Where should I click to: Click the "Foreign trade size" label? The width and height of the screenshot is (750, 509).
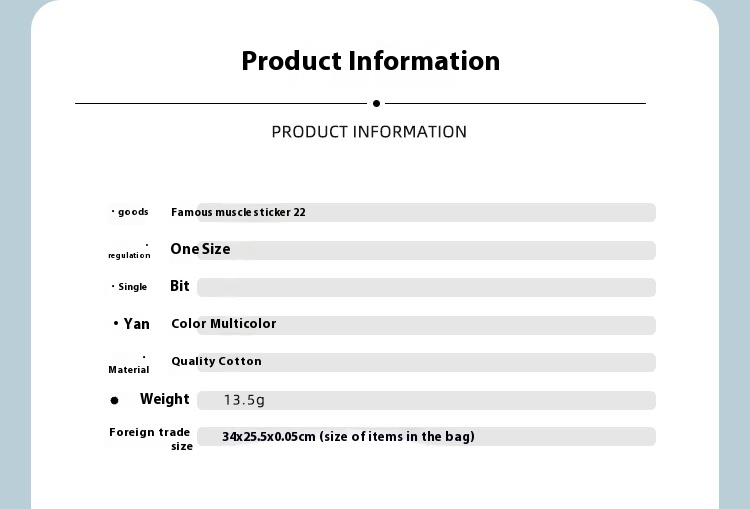pos(150,438)
